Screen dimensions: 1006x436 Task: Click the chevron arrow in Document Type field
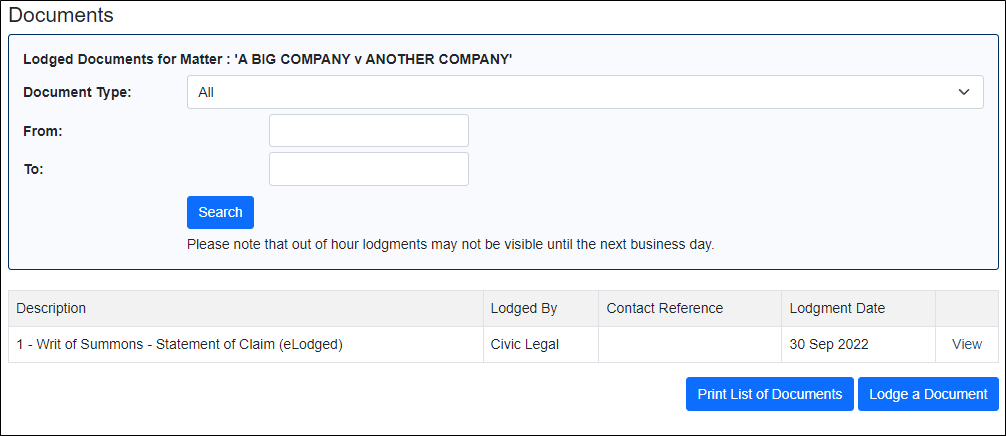click(x=963, y=92)
